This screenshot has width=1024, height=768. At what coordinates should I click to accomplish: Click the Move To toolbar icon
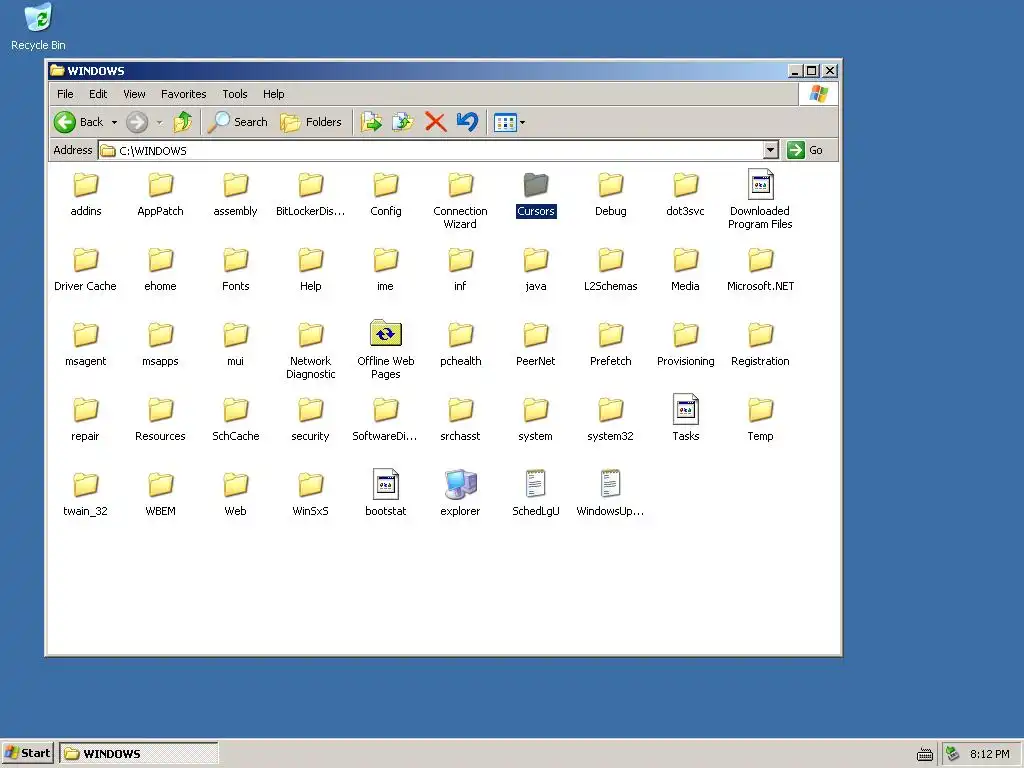pyautogui.click(x=371, y=122)
